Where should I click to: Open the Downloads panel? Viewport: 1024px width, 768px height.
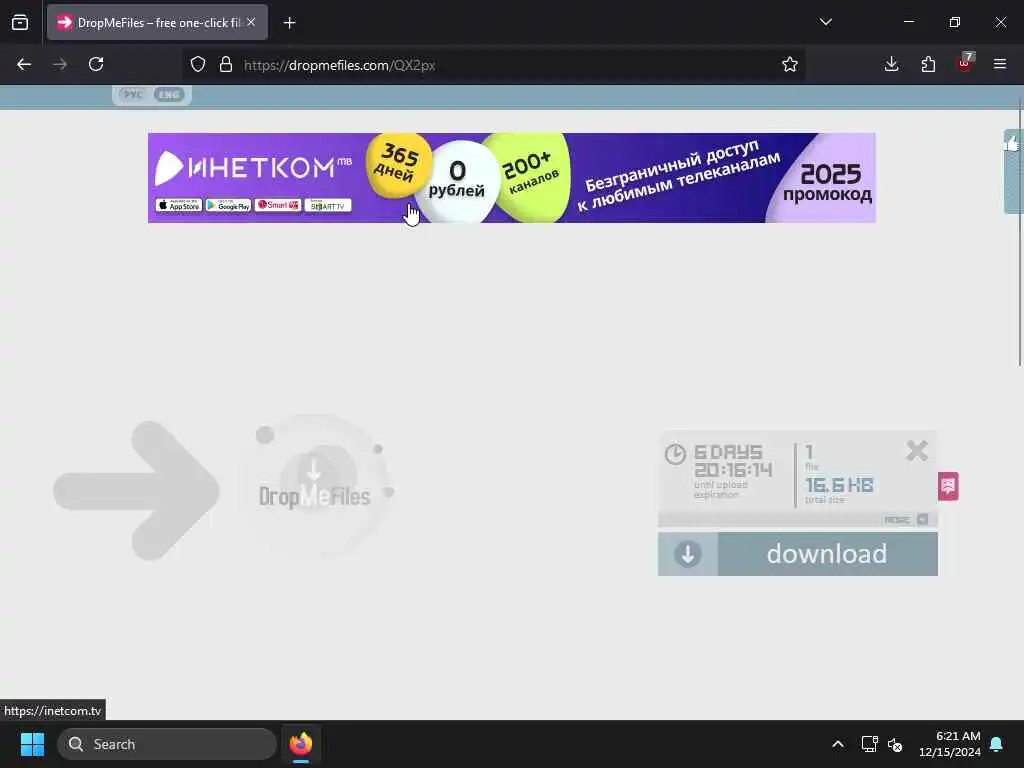tap(891, 64)
